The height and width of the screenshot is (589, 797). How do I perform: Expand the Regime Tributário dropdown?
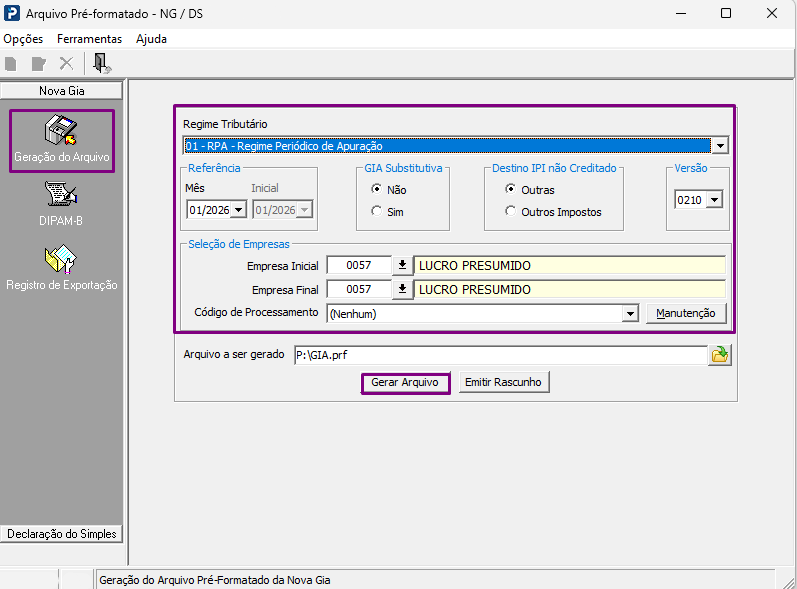coord(720,146)
